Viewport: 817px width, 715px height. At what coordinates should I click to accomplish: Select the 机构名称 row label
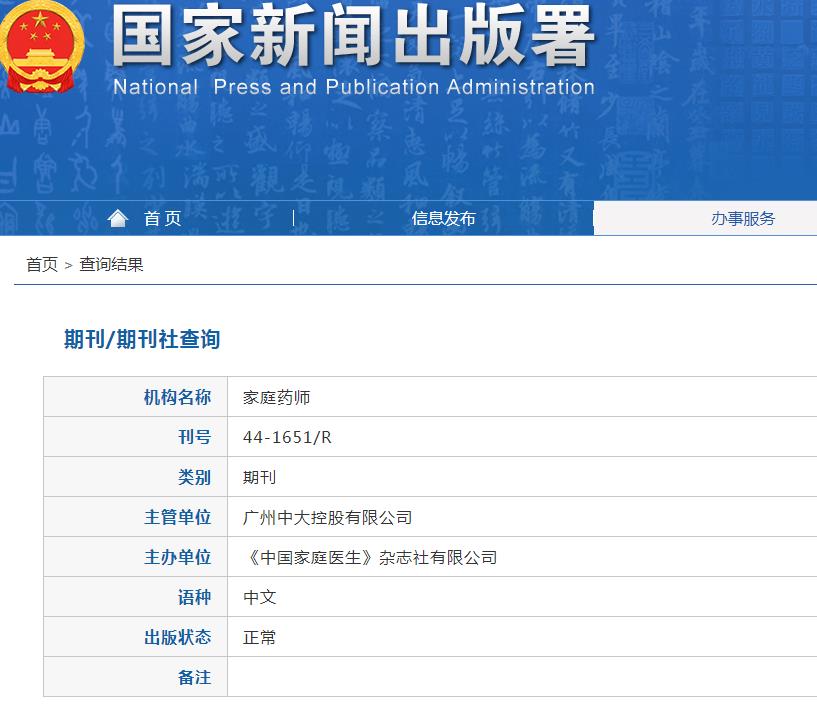tap(178, 396)
